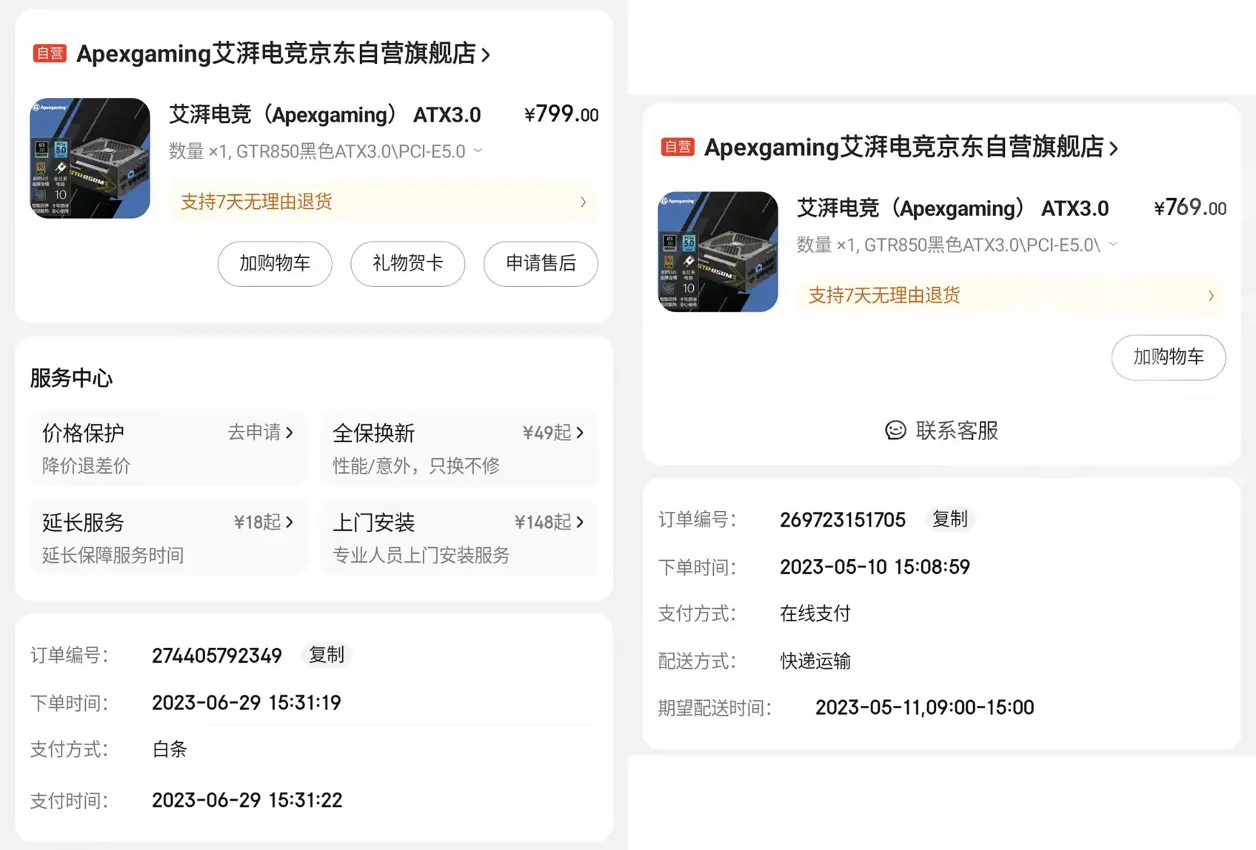This screenshot has height=850, width=1256.
Task: Open 全保换新 service option
Action: click(459, 447)
